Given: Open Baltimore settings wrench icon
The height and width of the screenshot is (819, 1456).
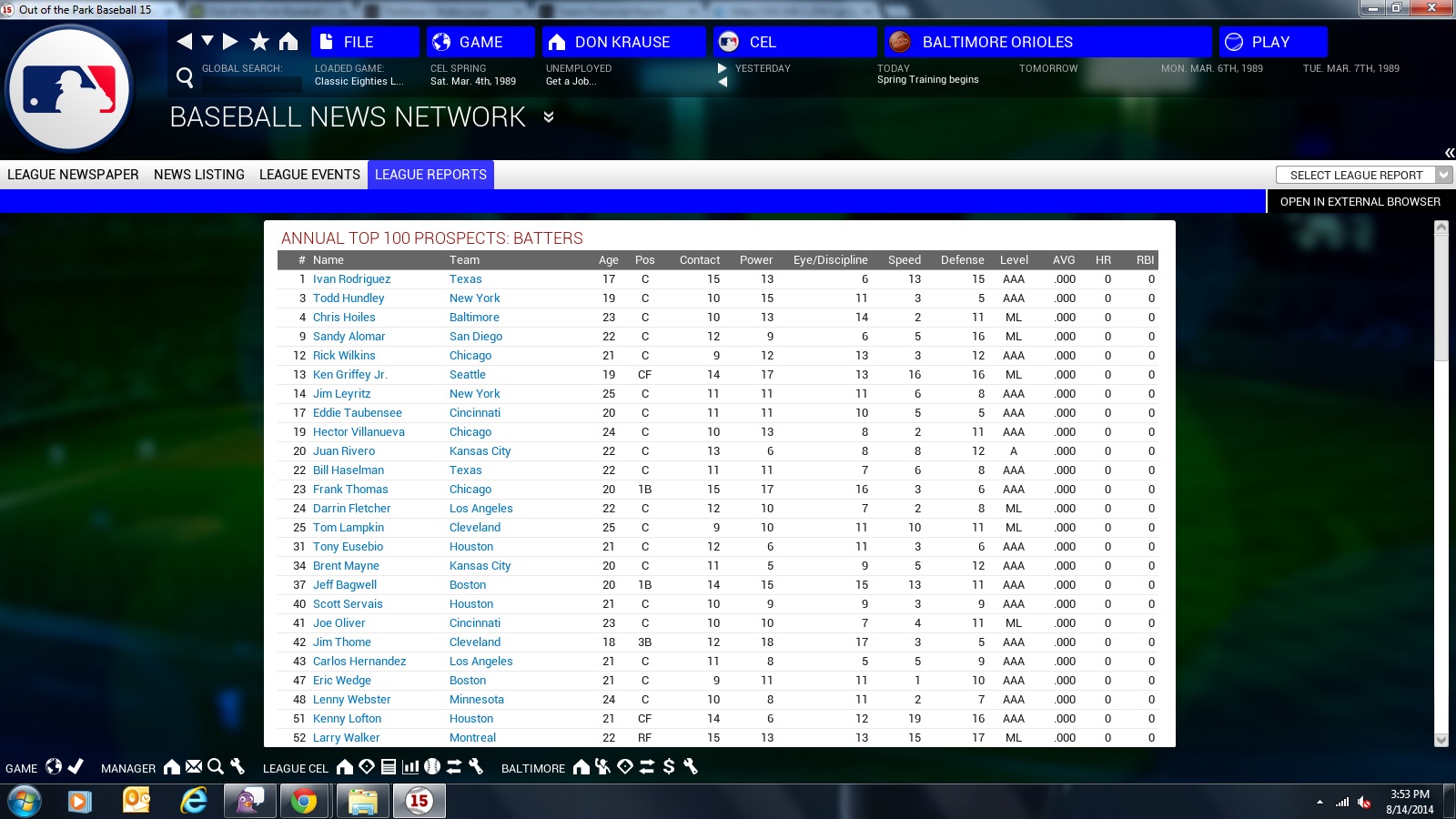Looking at the screenshot, I should pos(691,767).
